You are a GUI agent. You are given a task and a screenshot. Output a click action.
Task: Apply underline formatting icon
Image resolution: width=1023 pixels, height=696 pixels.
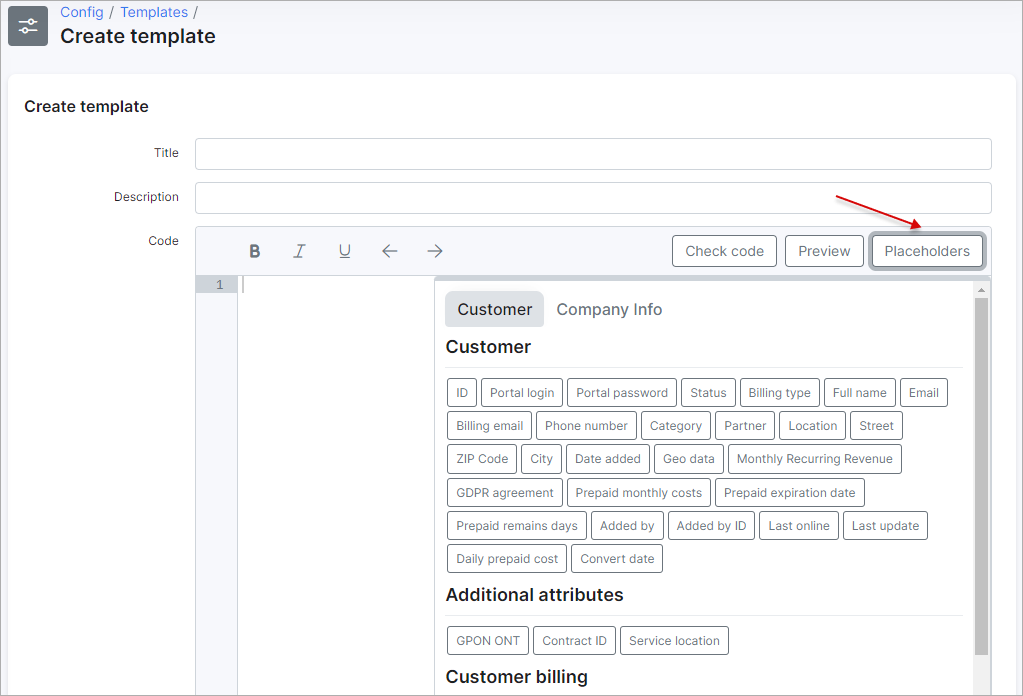click(344, 251)
